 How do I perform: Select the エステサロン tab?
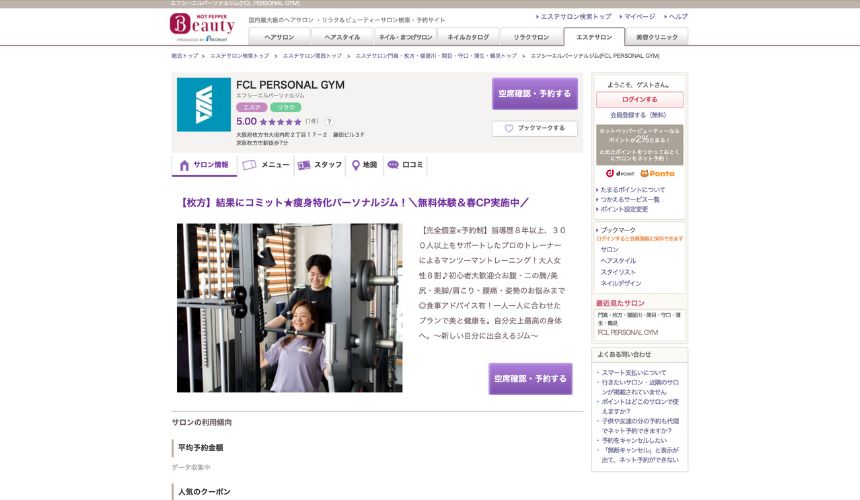tap(594, 37)
